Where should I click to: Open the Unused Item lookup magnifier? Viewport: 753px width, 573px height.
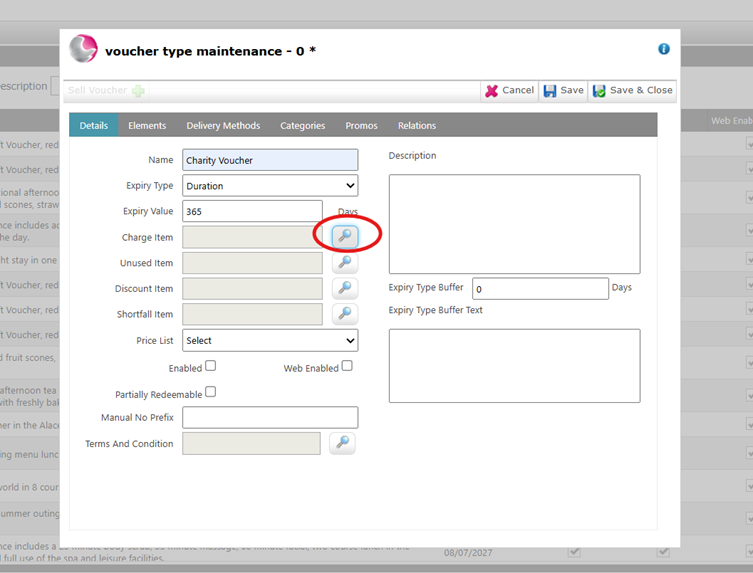coord(345,262)
